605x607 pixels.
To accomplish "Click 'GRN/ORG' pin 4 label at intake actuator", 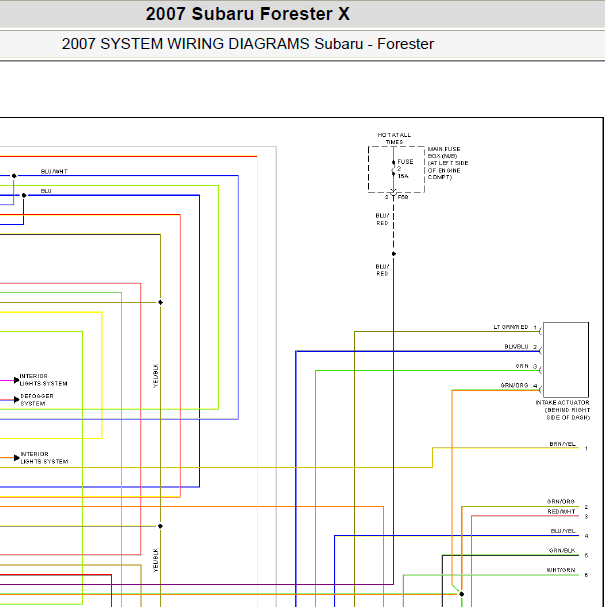I will pyautogui.click(x=514, y=386).
